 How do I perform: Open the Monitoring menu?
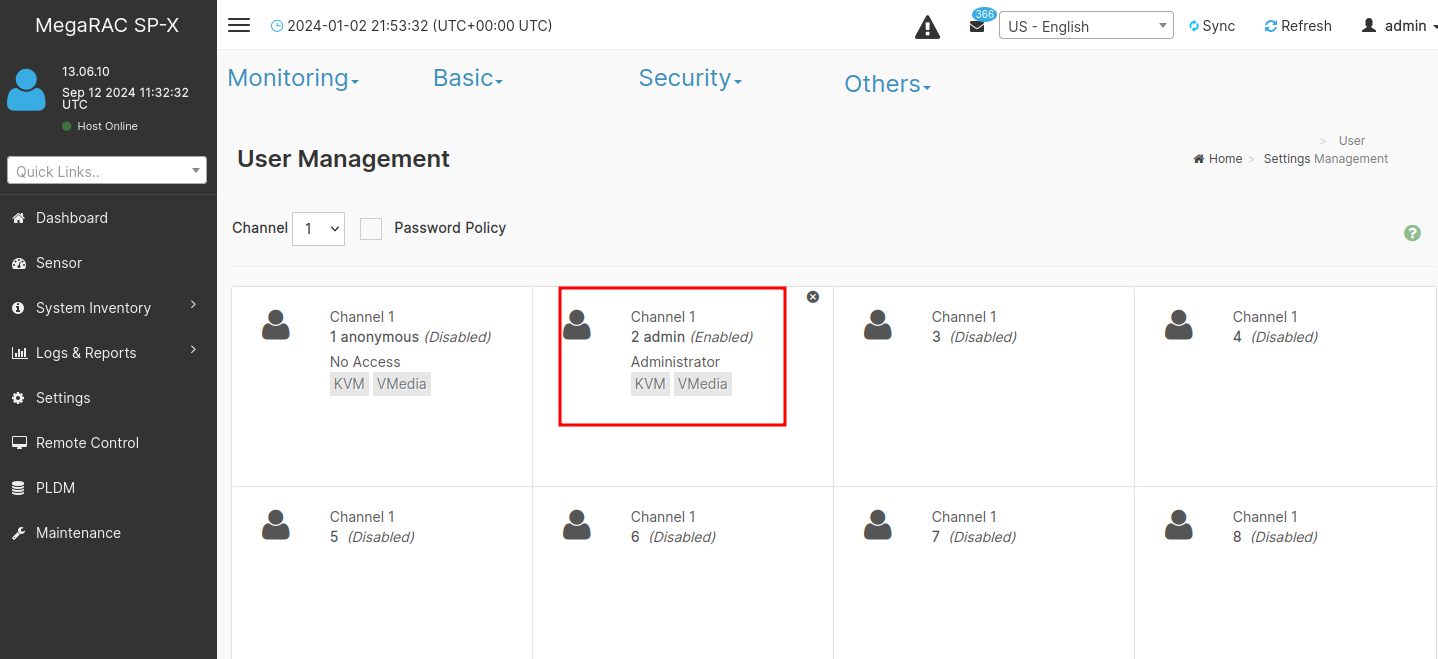tap(293, 78)
